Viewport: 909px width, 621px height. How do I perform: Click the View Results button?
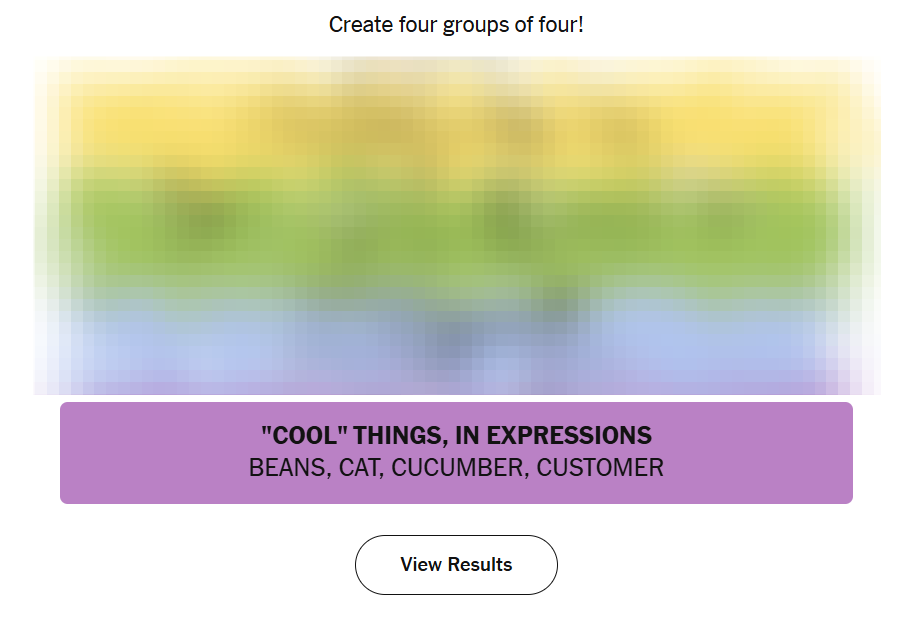click(456, 565)
